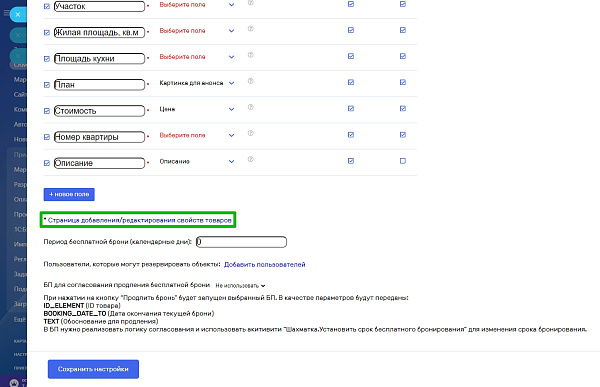Open the Цена dropdown in Стоимость row
The height and width of the screenshot is (387, 600).
click(x=197, y=109)
